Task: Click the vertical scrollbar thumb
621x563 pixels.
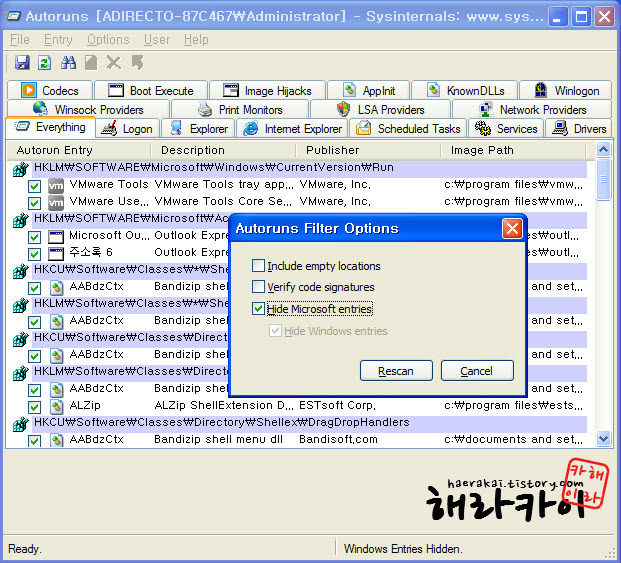Action: [x=604, y=179]
